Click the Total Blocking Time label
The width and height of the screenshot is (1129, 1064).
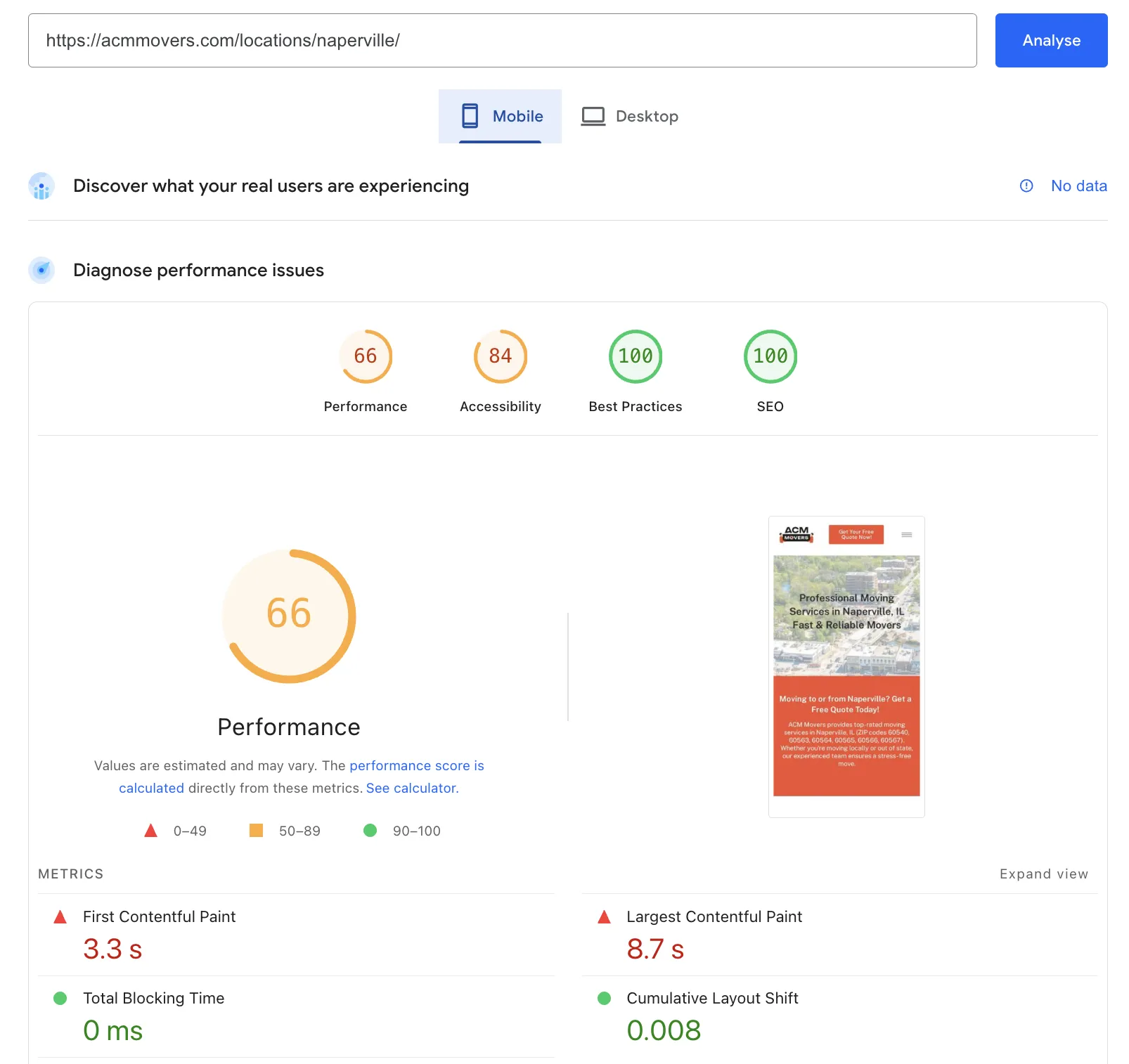153,998
